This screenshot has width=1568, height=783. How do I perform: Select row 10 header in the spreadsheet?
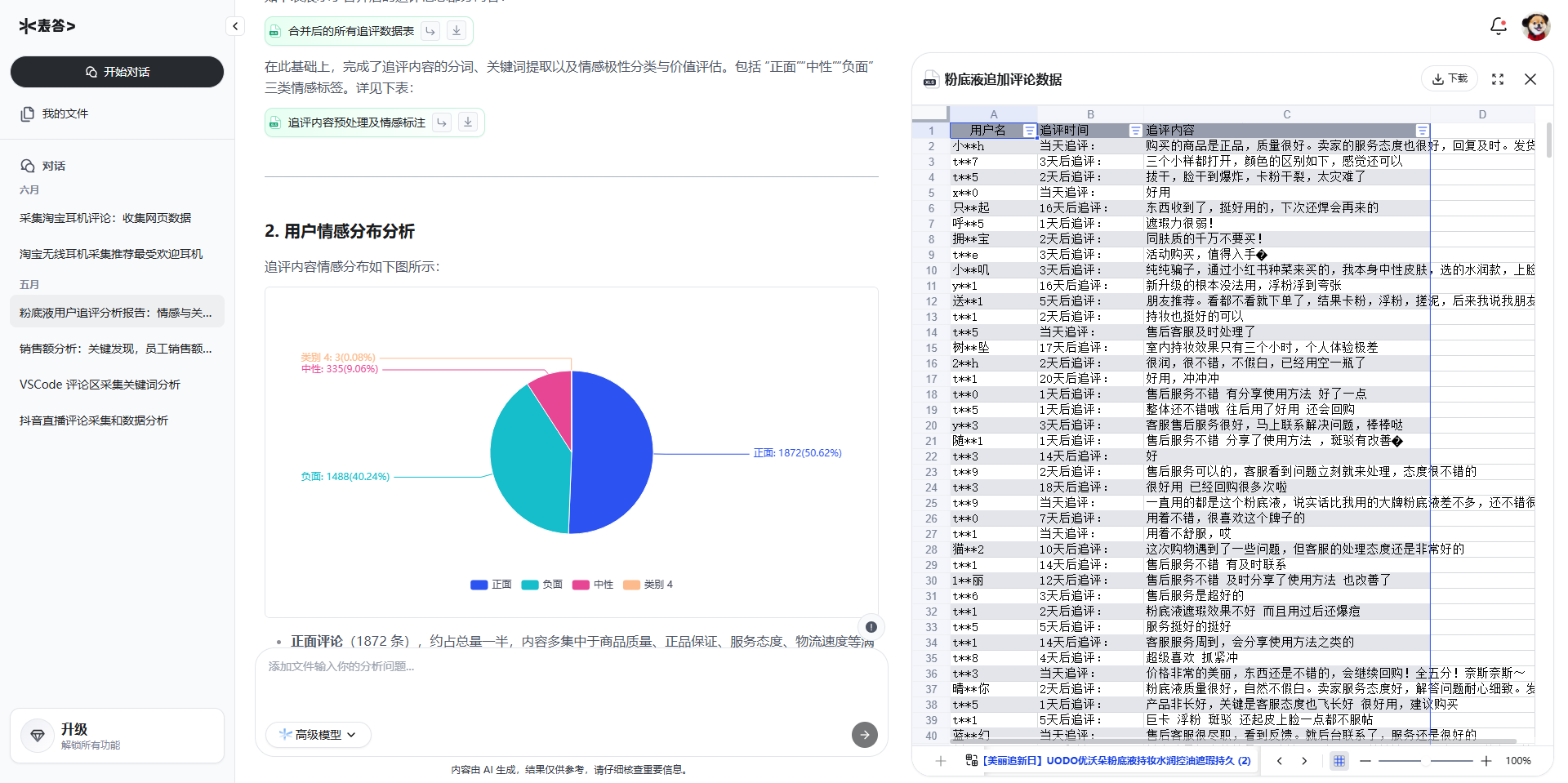click(931, 270)
